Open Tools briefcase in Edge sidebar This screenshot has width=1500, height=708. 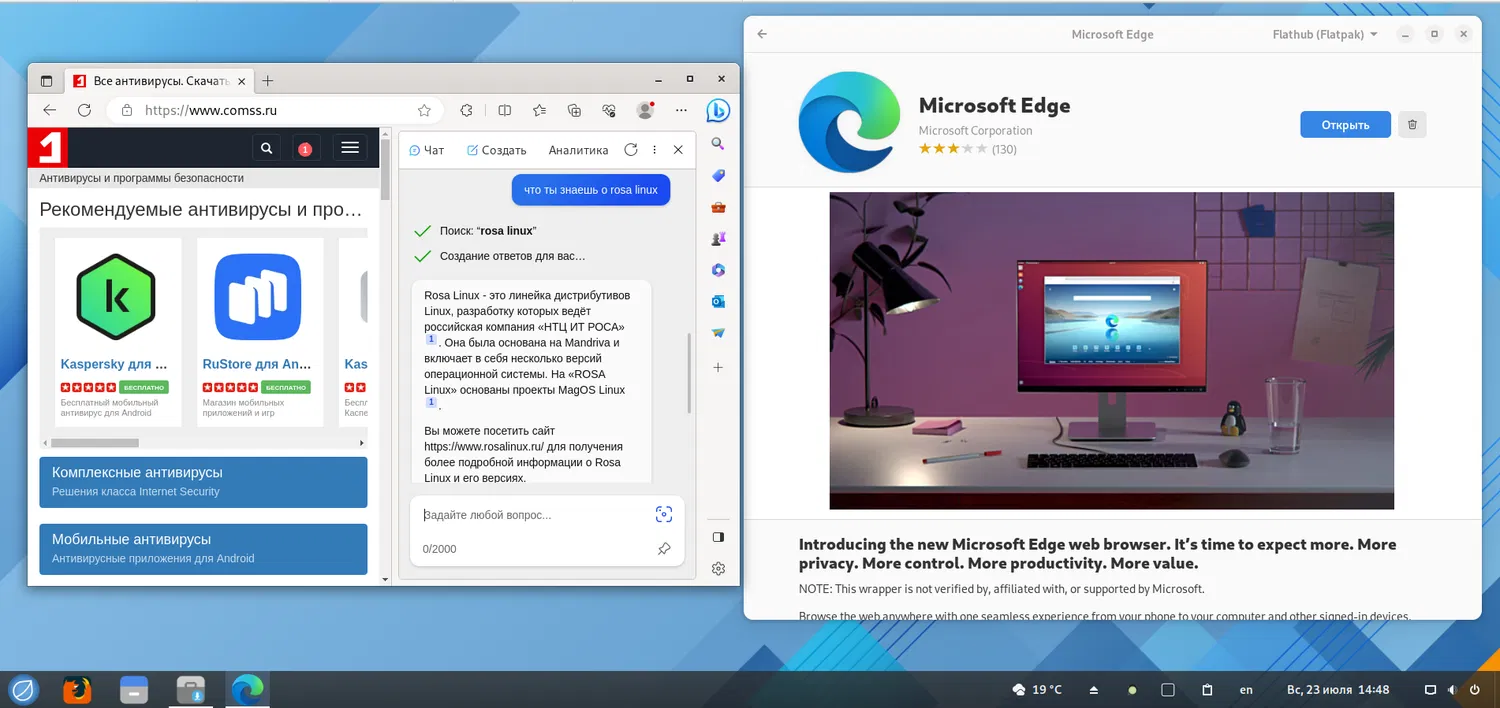click(718, 207)
